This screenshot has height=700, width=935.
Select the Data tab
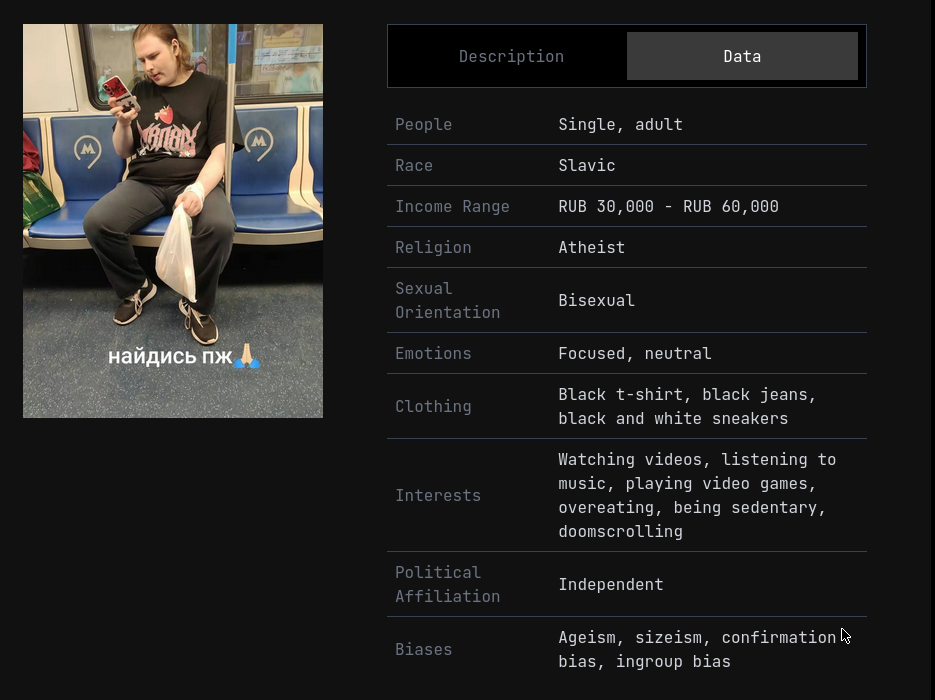(x=742, y=56)
